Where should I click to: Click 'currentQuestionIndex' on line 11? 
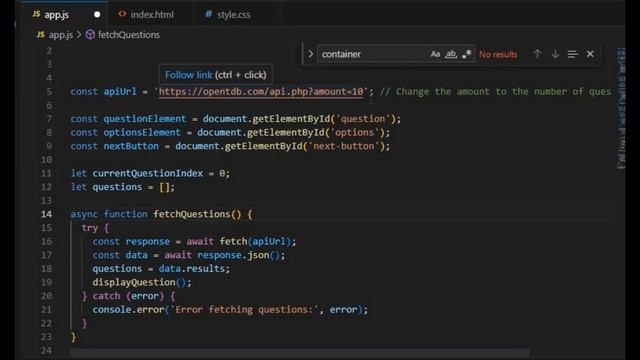pyautogui.click(x=147, y=173)
